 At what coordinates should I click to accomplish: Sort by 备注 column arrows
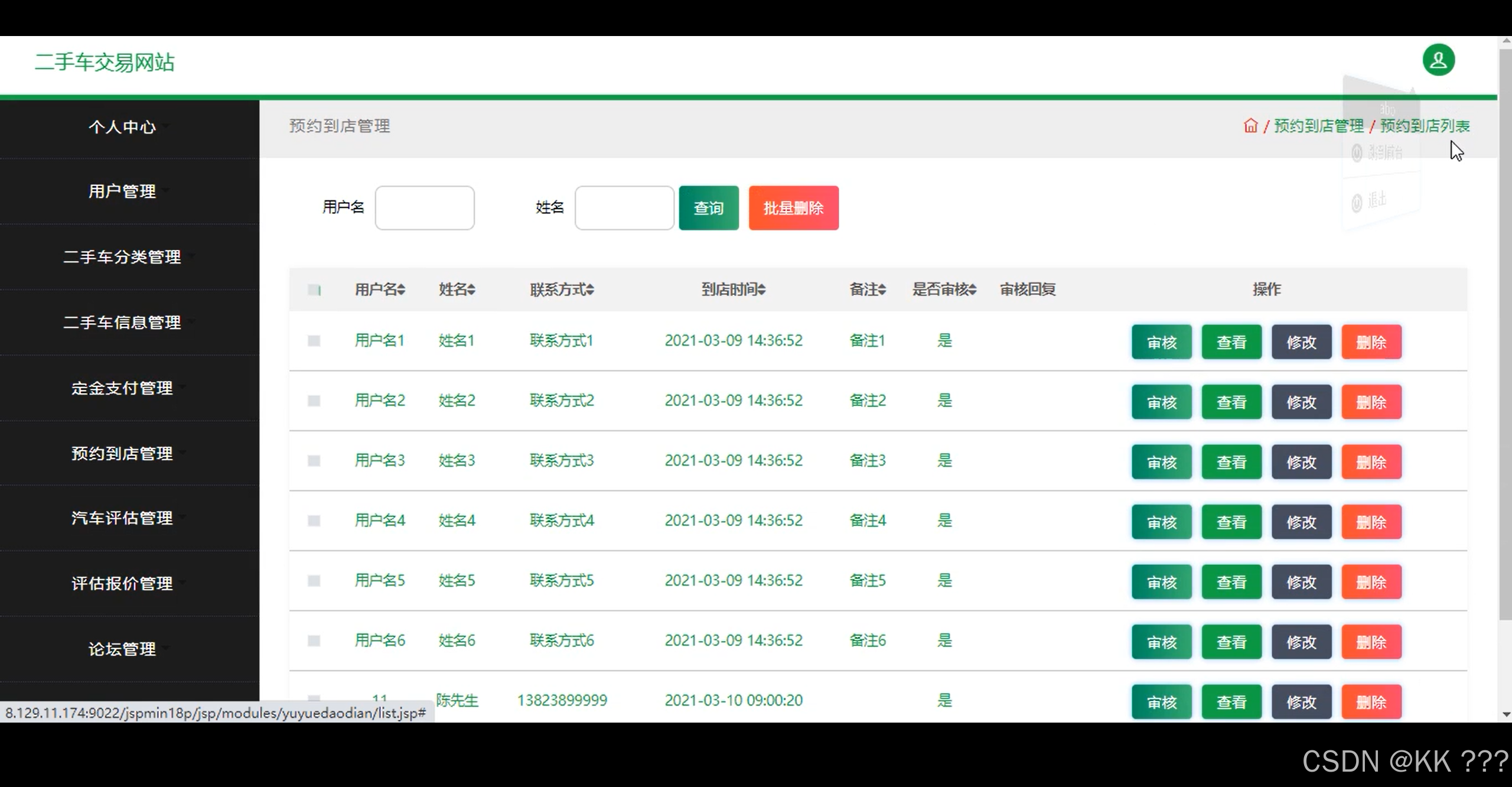tap(882, 290)
